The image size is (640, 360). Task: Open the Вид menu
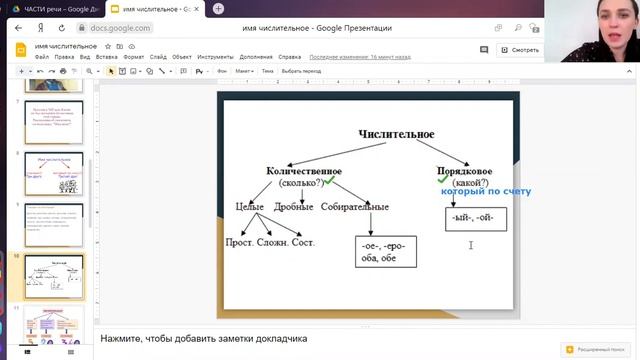[x=85, y=57]
